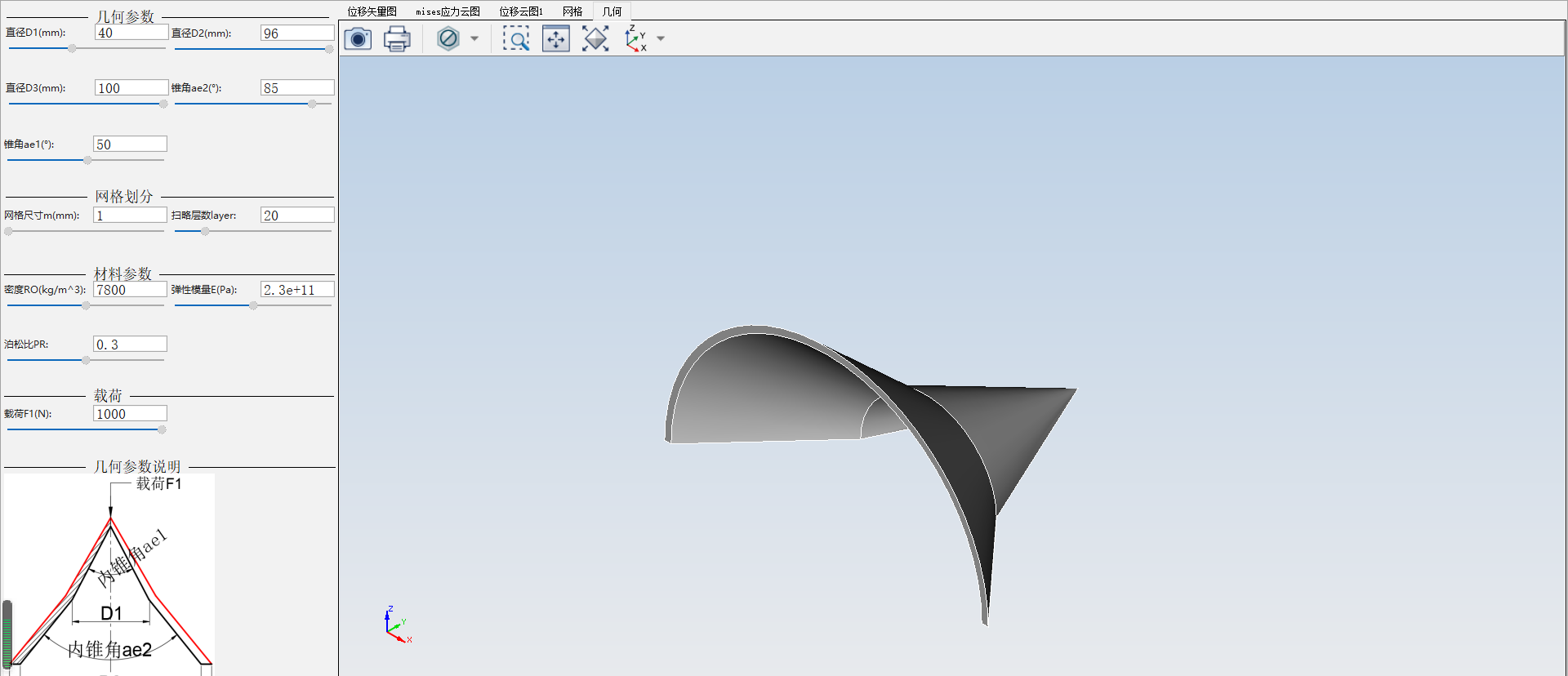Click the 载荷F1 slider handle

tap(162, 429)
